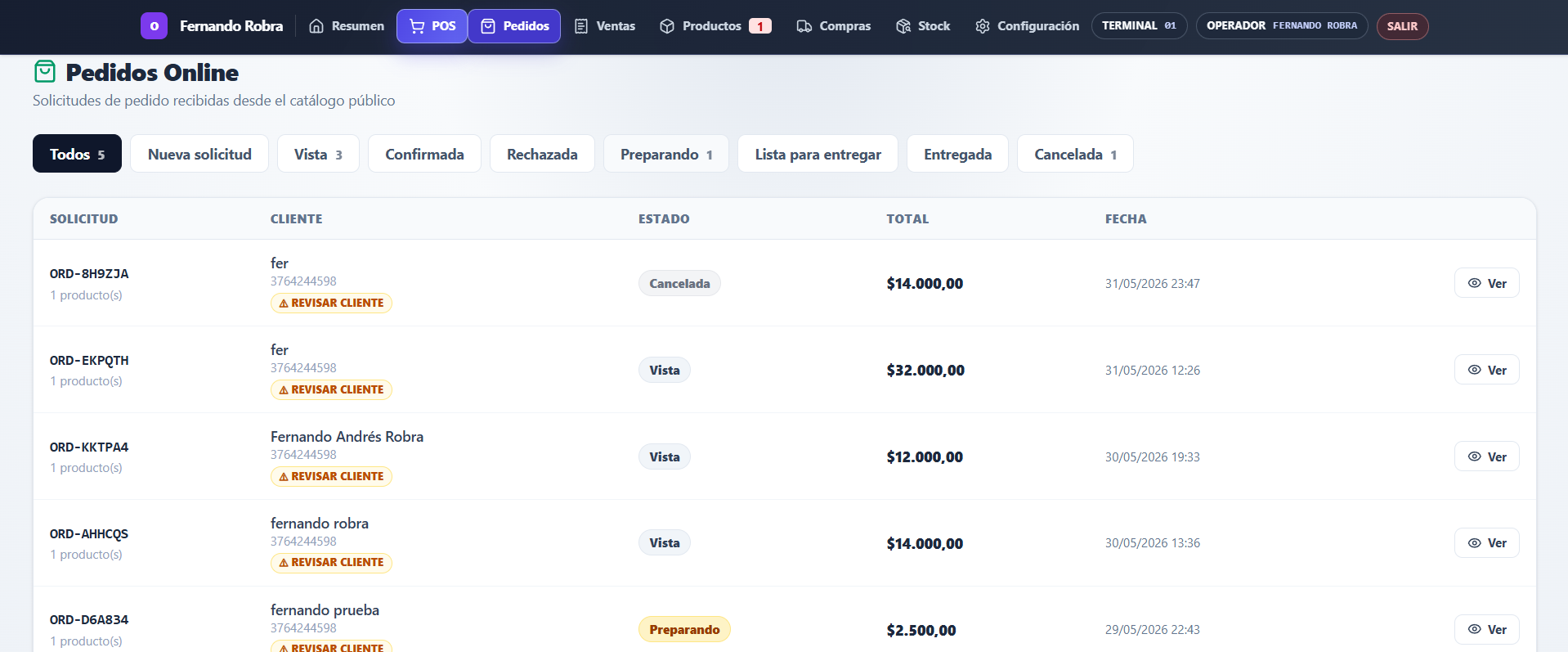This screenshot has width=1568, height=652.
Task: Click REVISAR CLIENTE badge under fernando robra
Action: pyautogui.click(x=331, y=563)
